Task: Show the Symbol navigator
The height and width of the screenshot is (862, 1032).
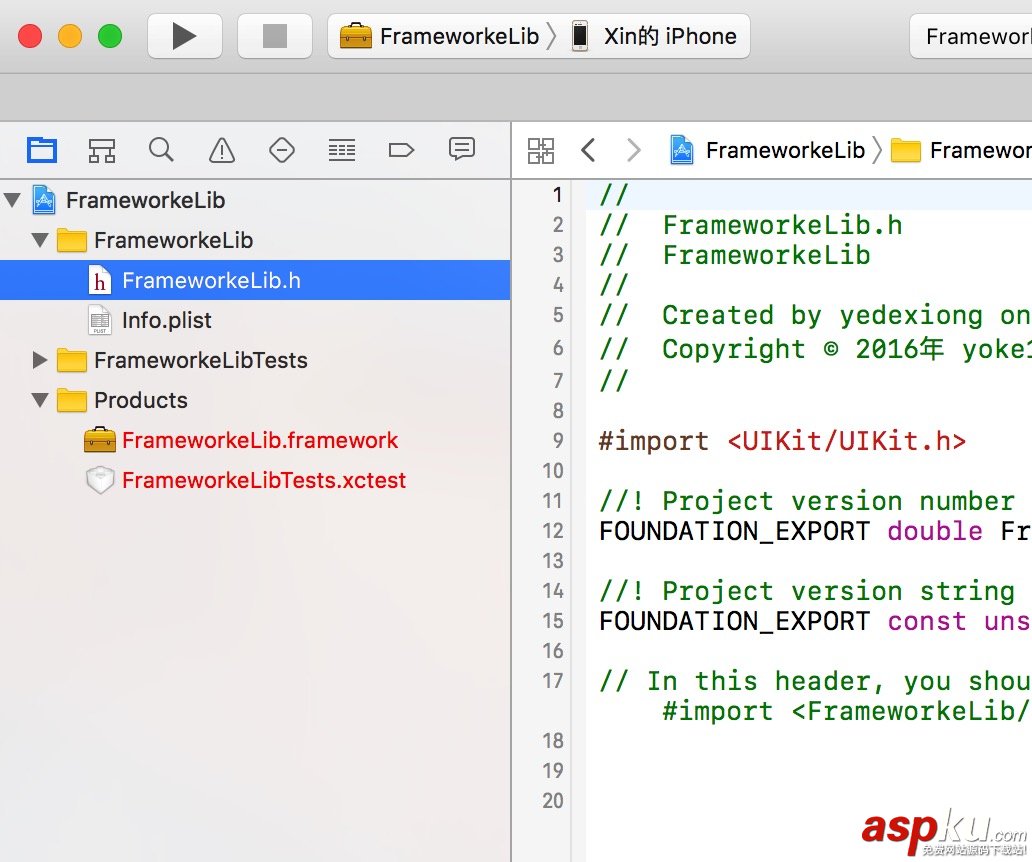Action: click(x=102, y=150)
